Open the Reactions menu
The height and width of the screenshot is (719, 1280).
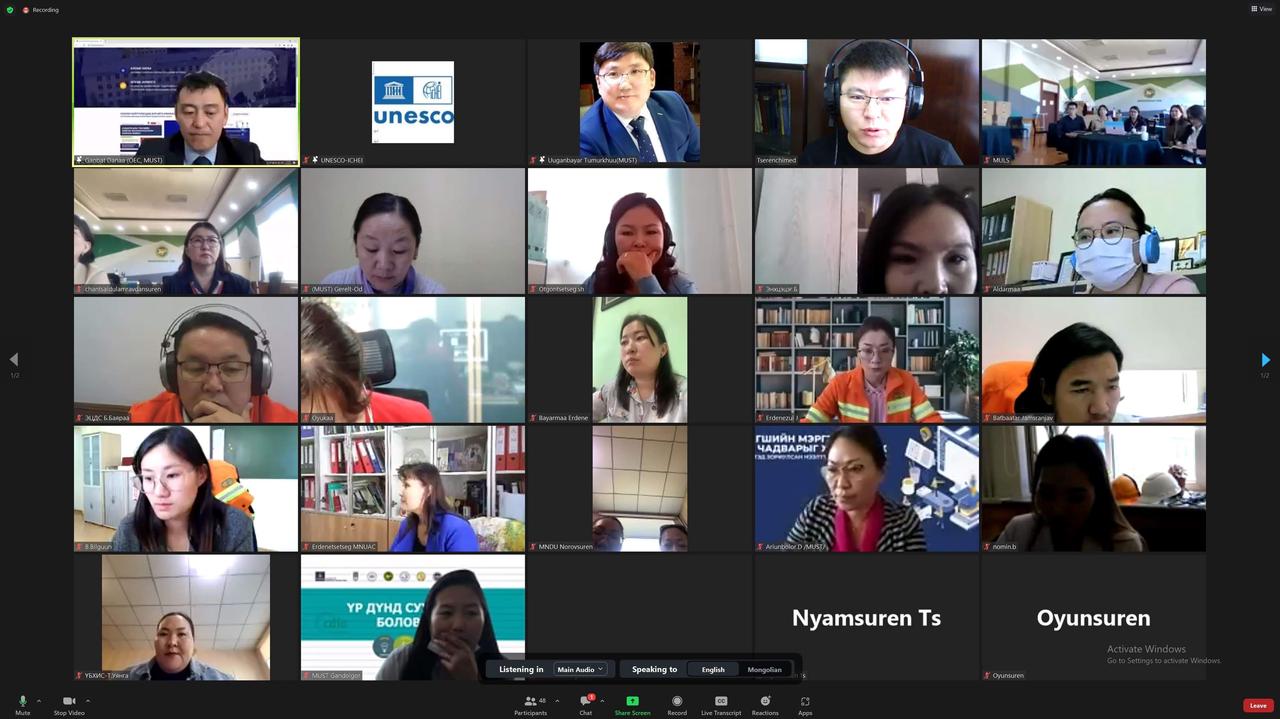click(765, 703)
